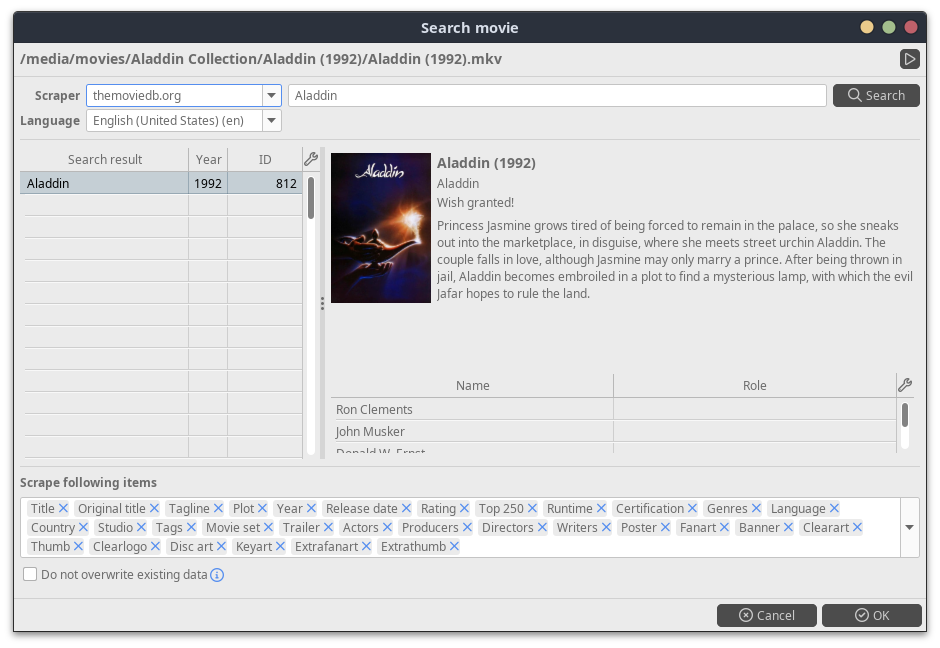
Task: Delete the Trailer tag from the list
Action: click(x=328, y=528)
